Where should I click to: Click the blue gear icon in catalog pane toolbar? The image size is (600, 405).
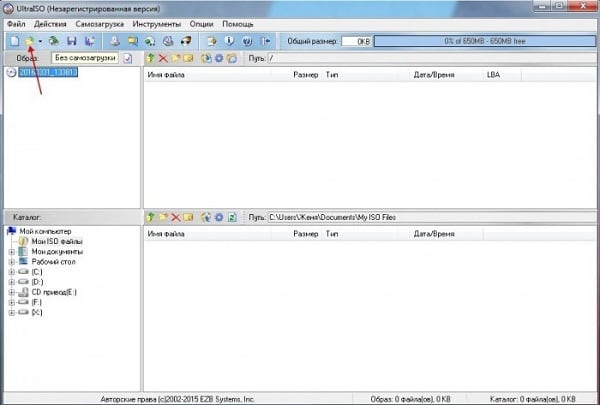coord(218,217)
